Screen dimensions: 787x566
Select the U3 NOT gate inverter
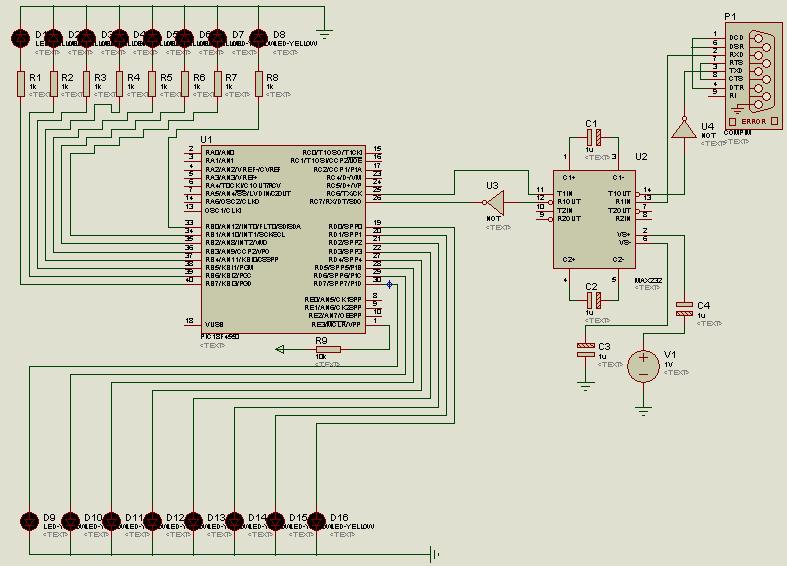coord(494,202)
